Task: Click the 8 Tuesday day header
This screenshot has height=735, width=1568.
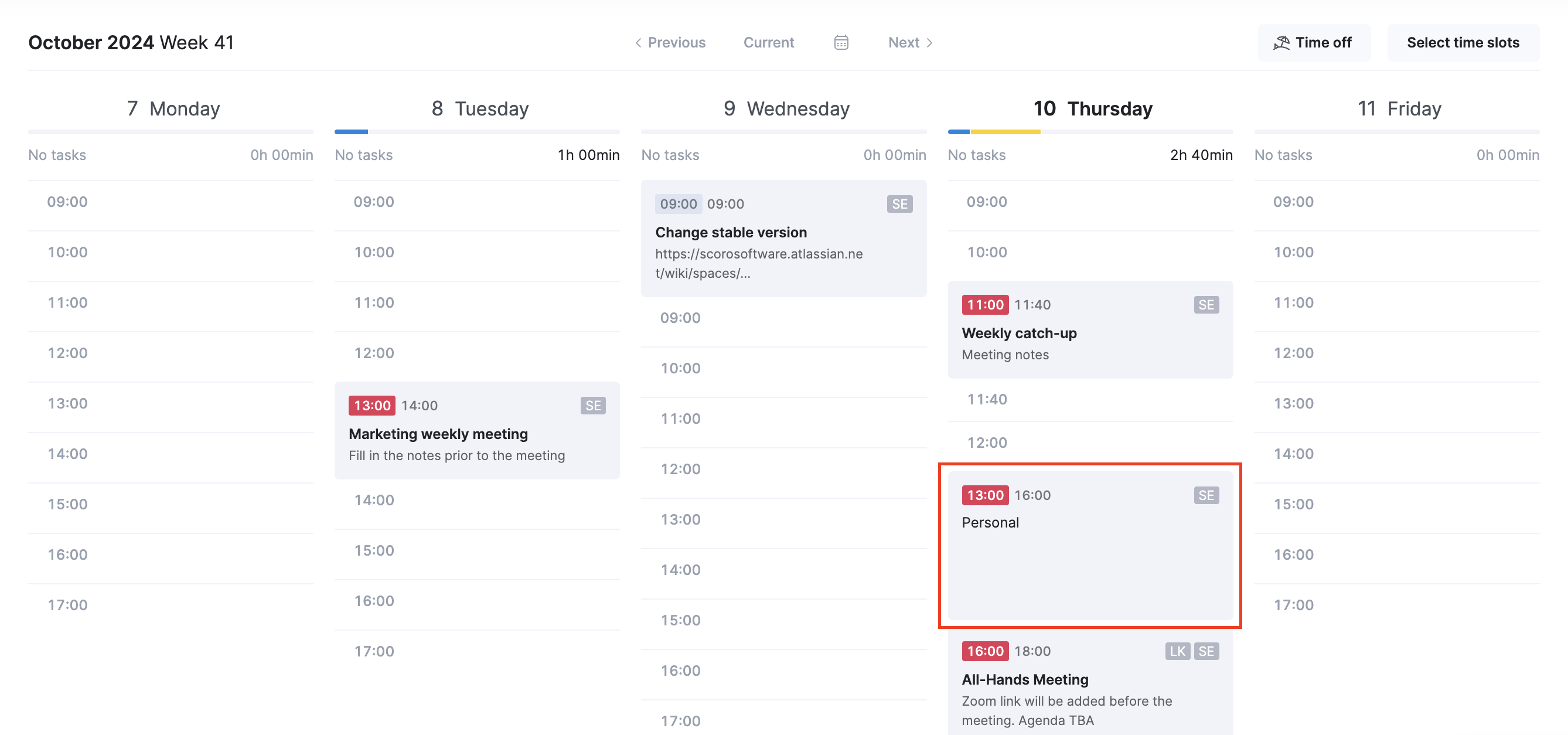Action: tap(480, 108)
